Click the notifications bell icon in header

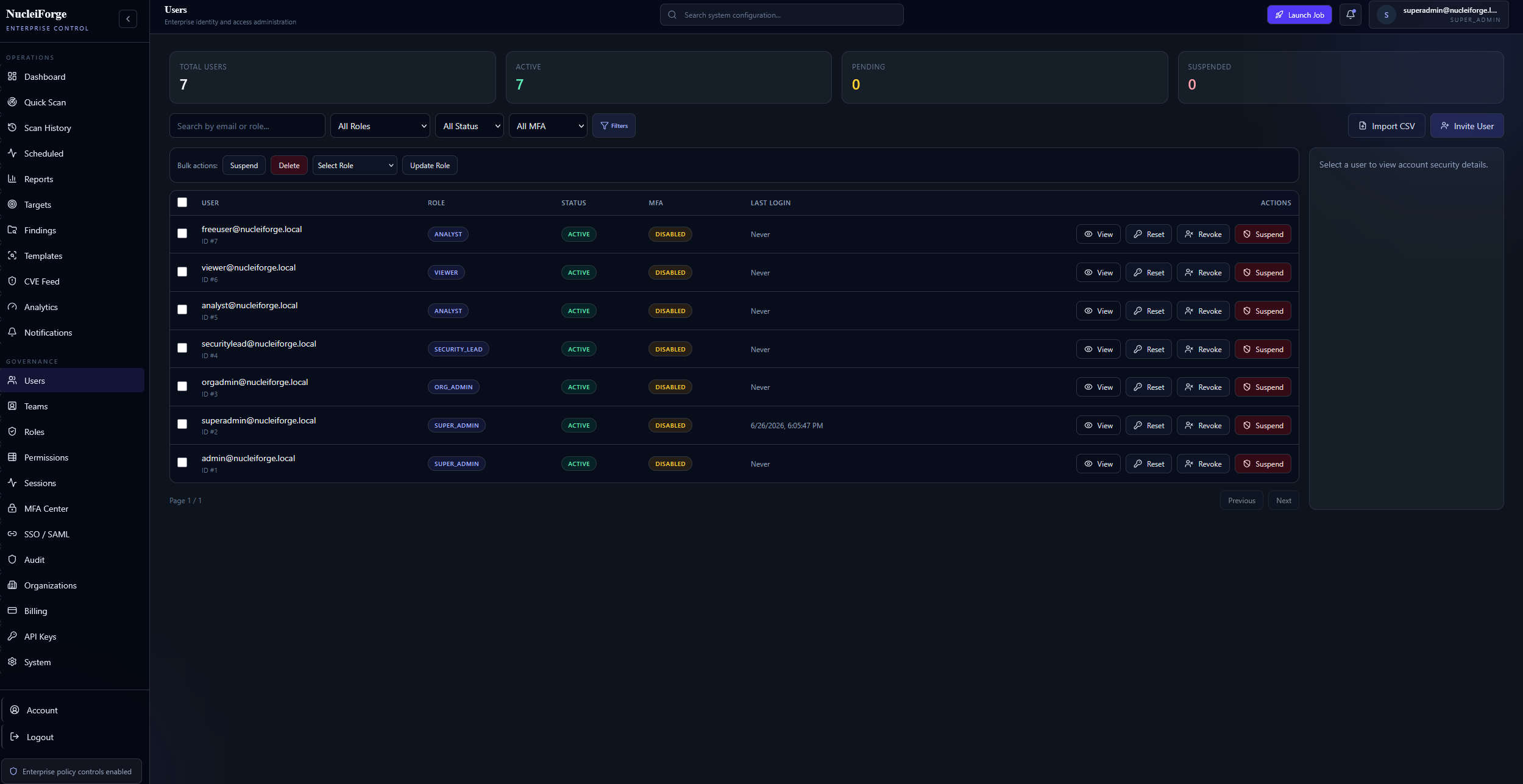pyautogui.click(x=1350, y=15)
